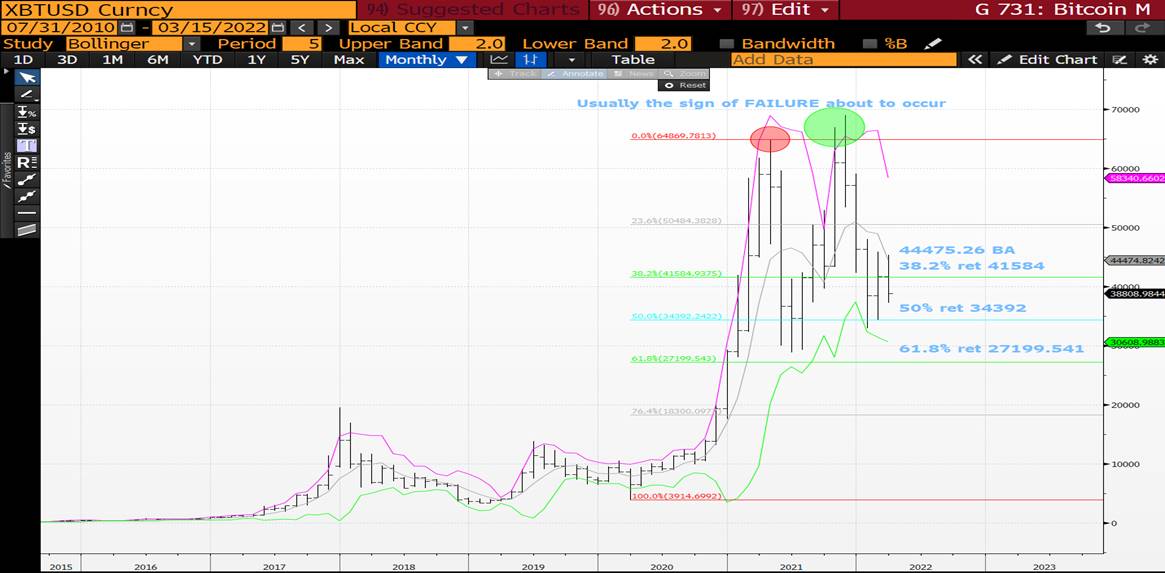This screenshot has width=1165, height=573.
Task: Click the 'Usually the sign of FAILURE' annotation
Action: click(x=762, y=103)
